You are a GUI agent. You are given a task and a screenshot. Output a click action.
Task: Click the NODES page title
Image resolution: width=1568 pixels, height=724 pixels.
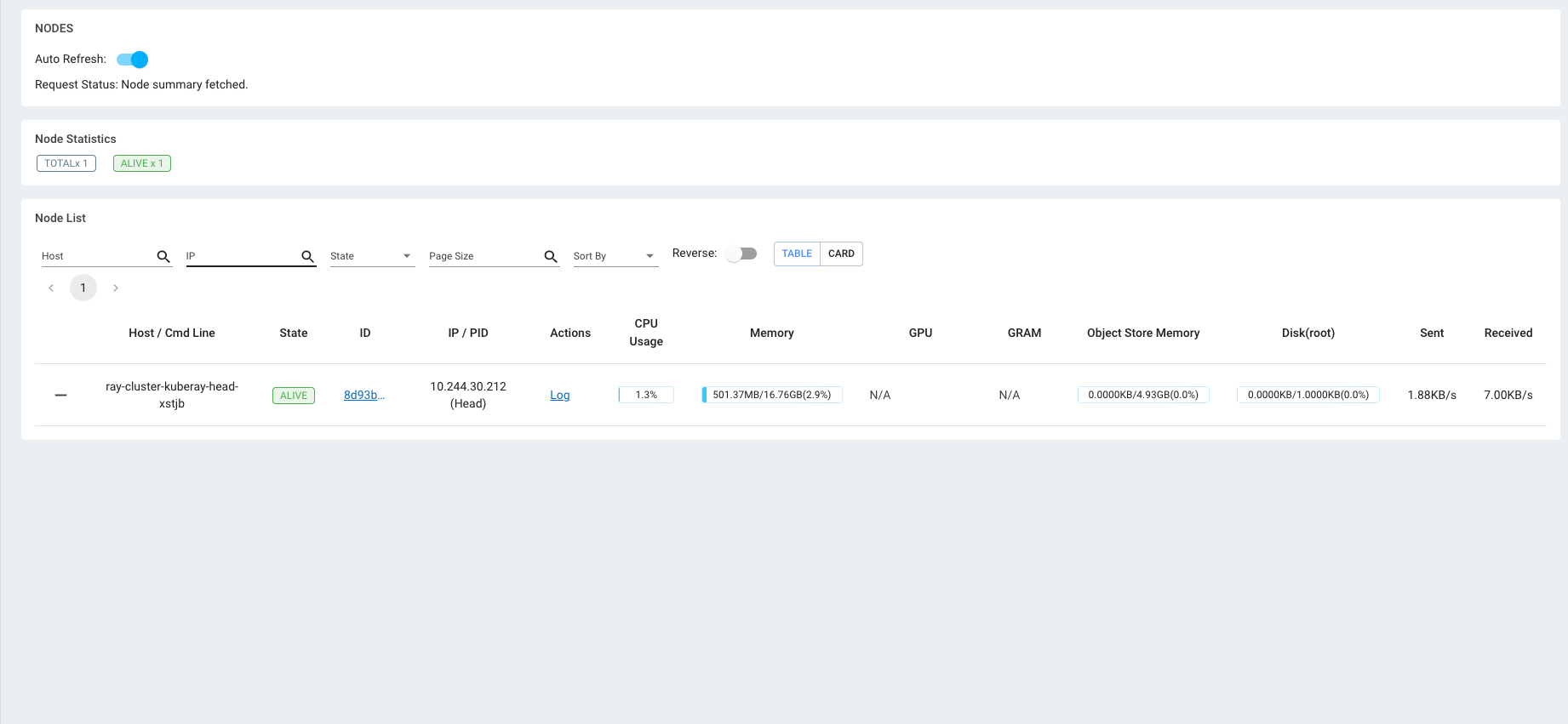tap(54, 28)
